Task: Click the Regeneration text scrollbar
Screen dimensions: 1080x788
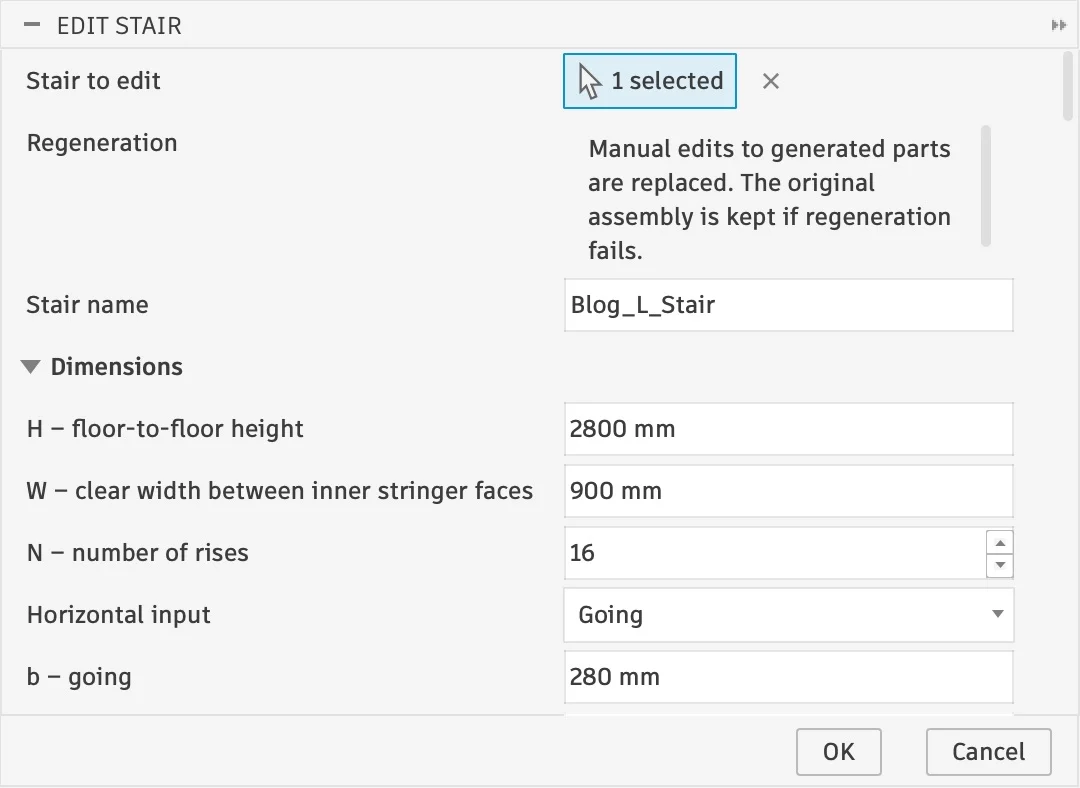Action: coord(986,185)
